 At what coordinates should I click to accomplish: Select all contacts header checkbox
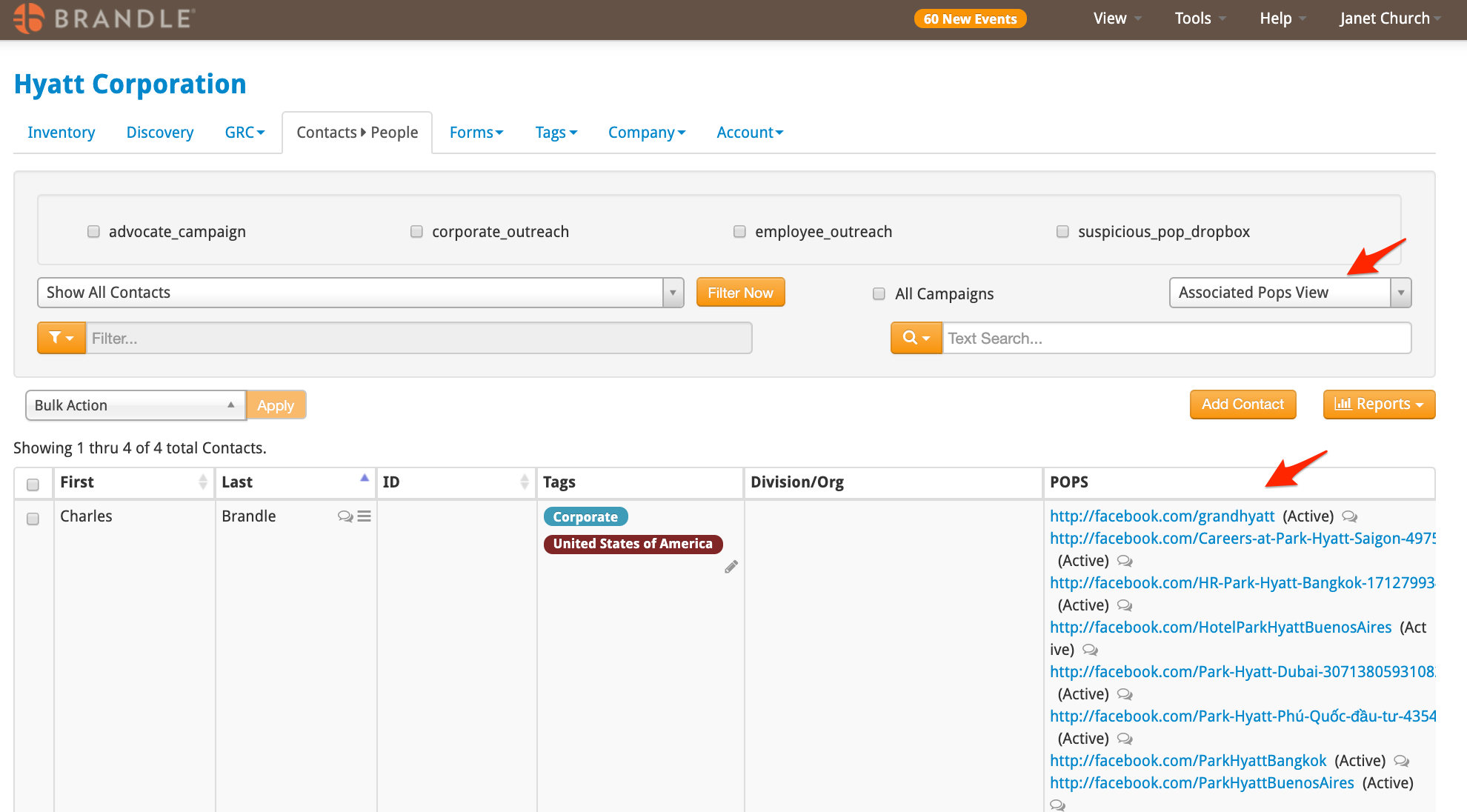pos(33,485)
